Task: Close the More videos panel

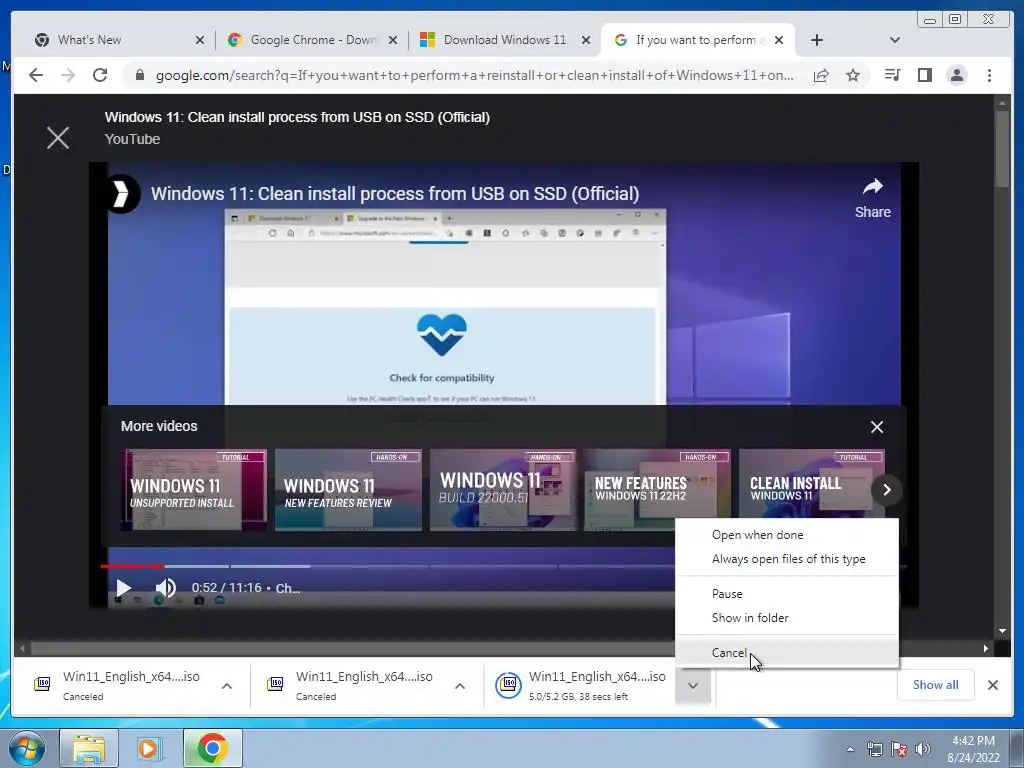Action: (876, 427)
